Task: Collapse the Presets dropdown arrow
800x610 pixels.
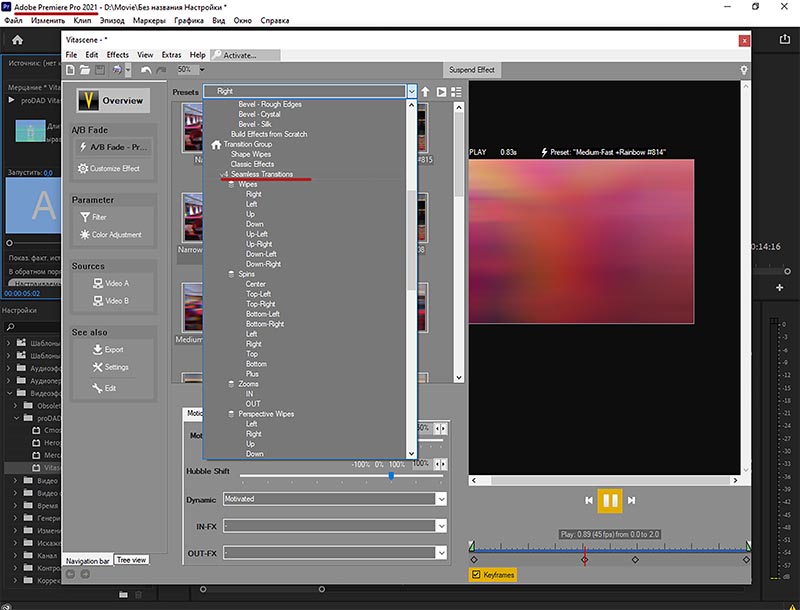Action: [x=412, y=92]
